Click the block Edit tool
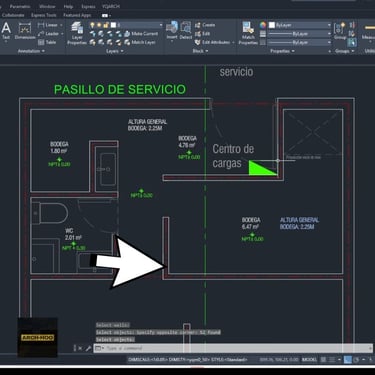 pos(203,34)
